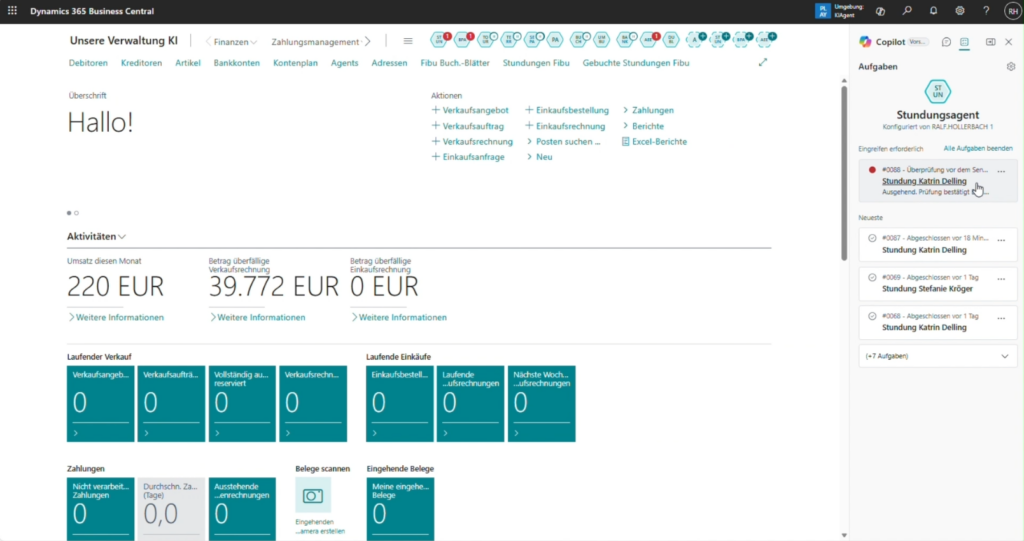Open Fibu Buch.-Blätter menu item
Viewport: 1024px width, 541px height.
pos(455,63)
